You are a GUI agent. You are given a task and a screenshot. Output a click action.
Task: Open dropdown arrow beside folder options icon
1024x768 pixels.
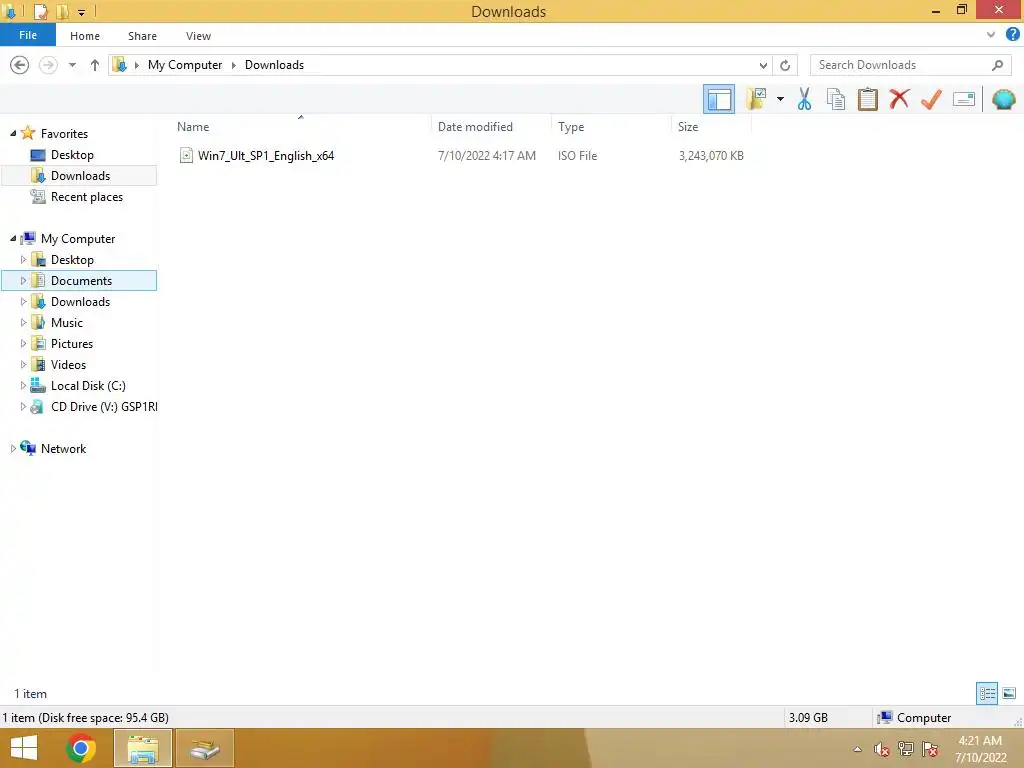coord(780,99)
